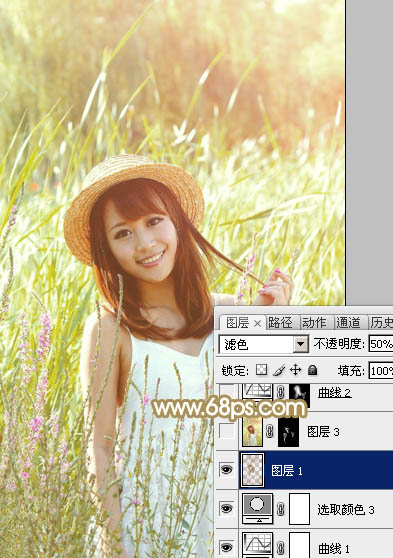Click the chain link icon on 图层 3
The width and height of the screenshot is (393, 558).
click(x=269, y=432)
